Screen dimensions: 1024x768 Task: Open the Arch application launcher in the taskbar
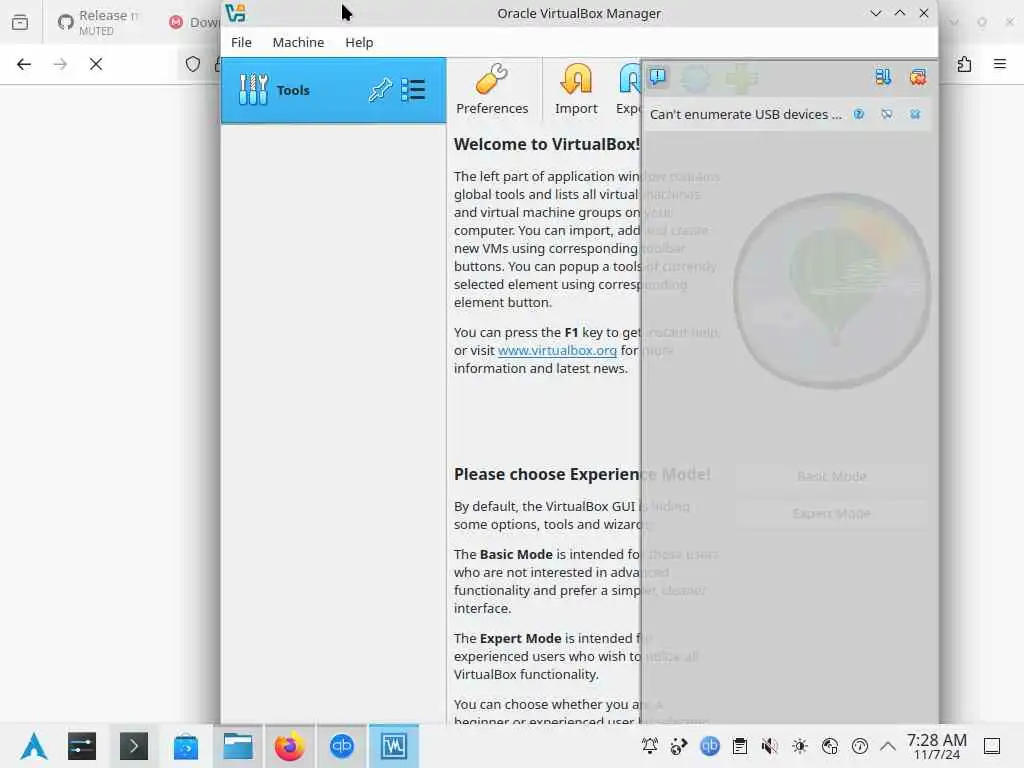34,746
